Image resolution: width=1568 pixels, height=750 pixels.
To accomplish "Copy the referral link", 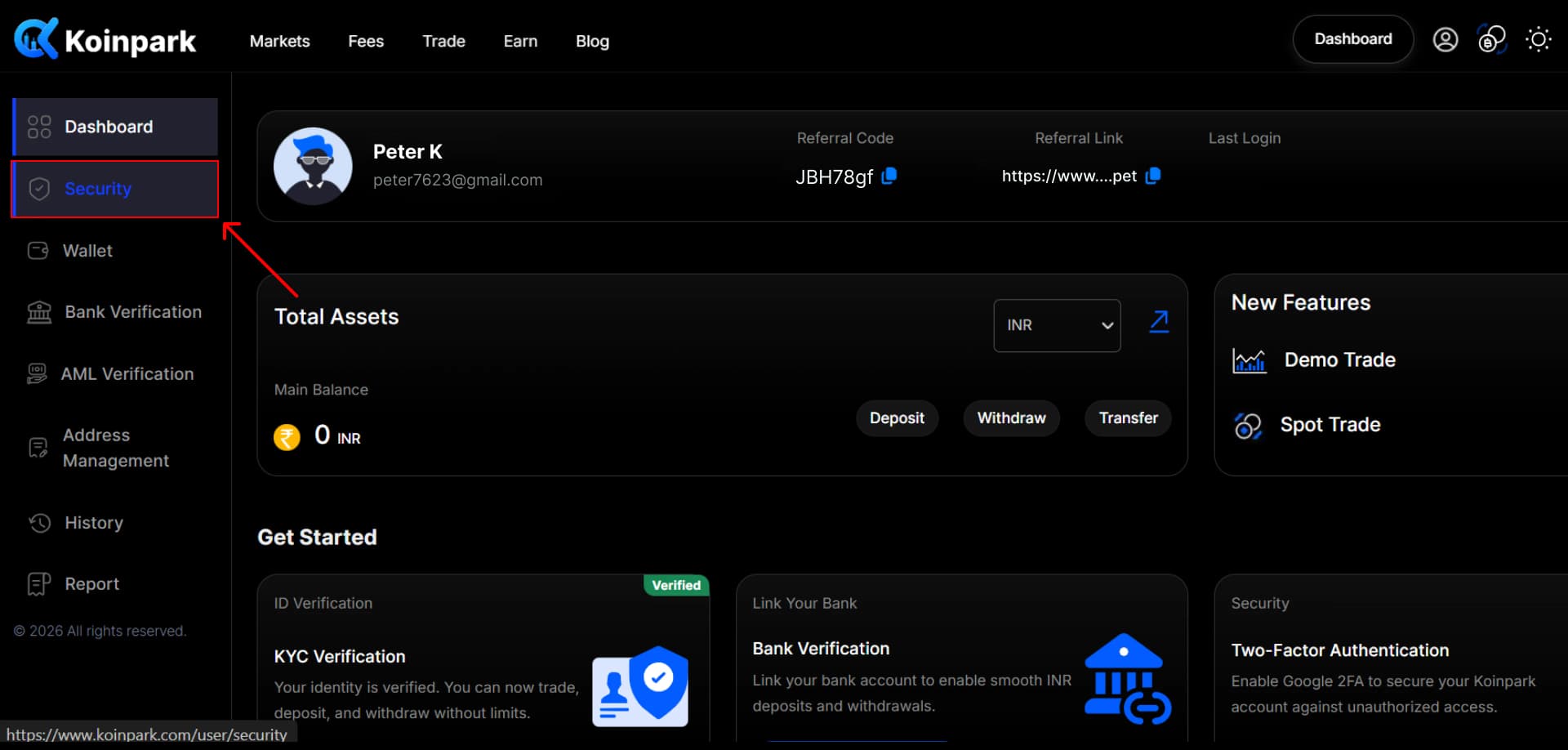I will 1153,176.
